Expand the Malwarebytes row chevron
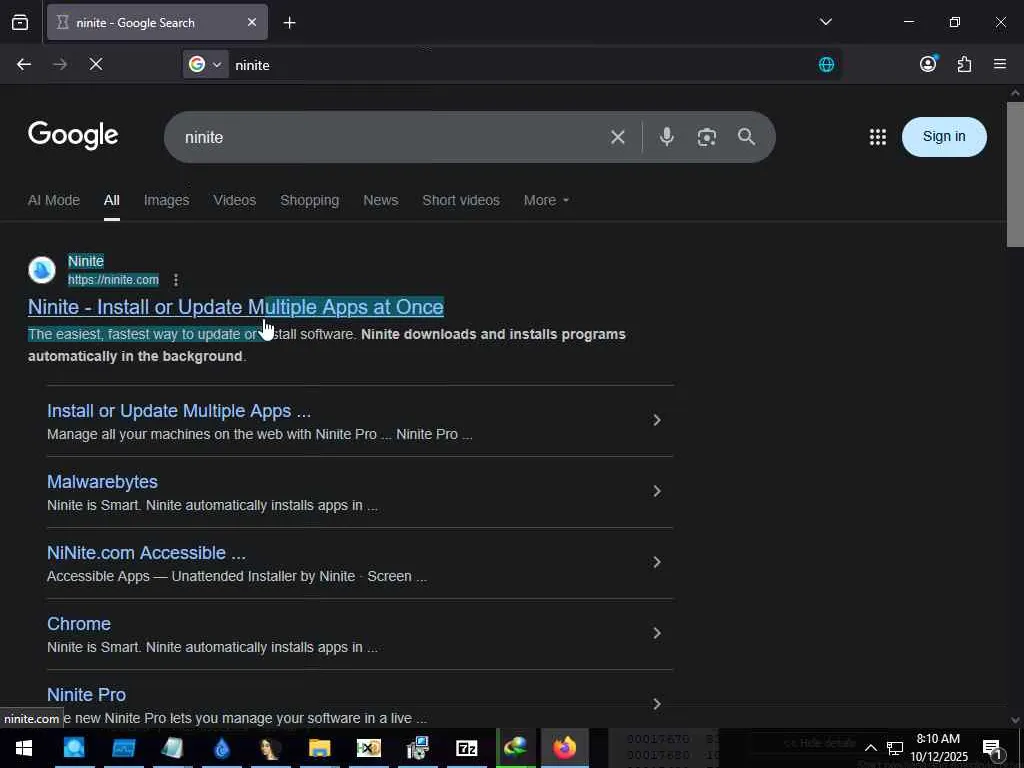 point(657,491)
